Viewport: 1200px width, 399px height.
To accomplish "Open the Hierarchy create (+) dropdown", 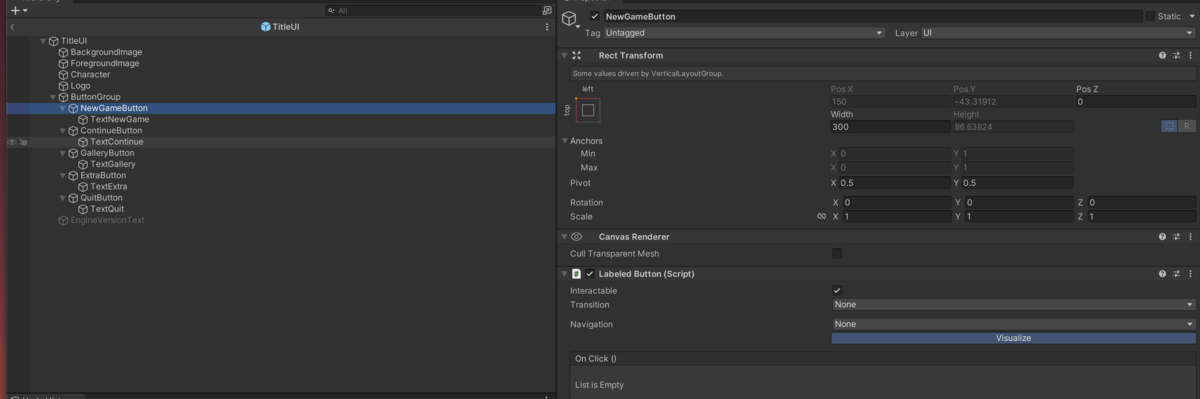I will point(19,10).
